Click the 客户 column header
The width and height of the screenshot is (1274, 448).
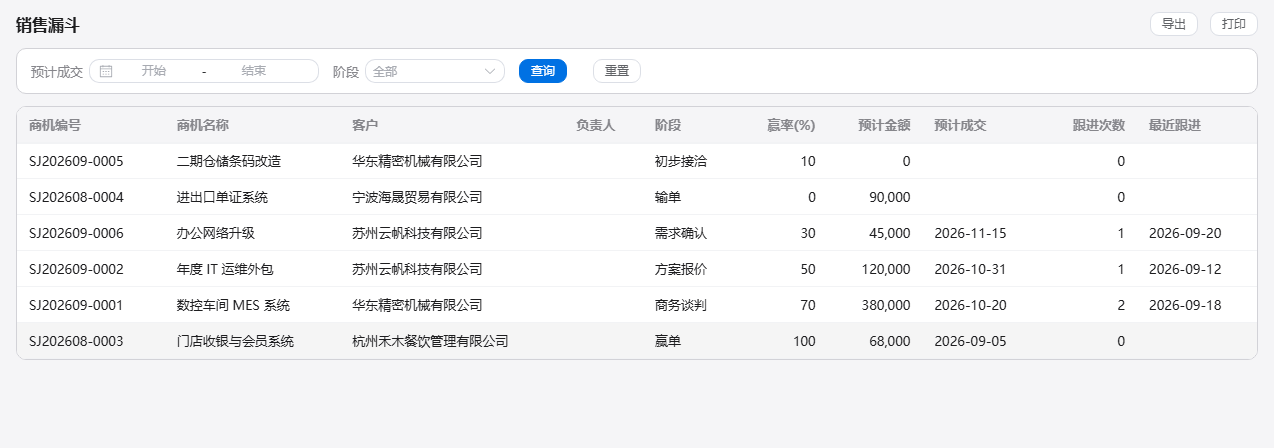(366, 125)
